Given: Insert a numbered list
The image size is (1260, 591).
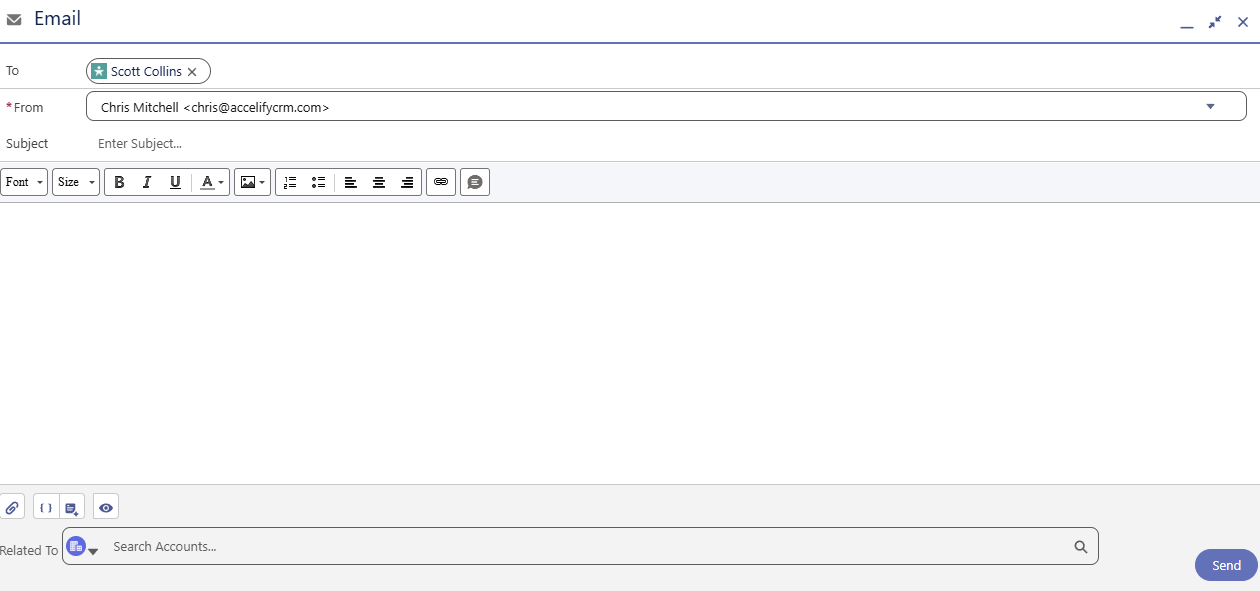Looking at the screenshot, I should (290, 182).
